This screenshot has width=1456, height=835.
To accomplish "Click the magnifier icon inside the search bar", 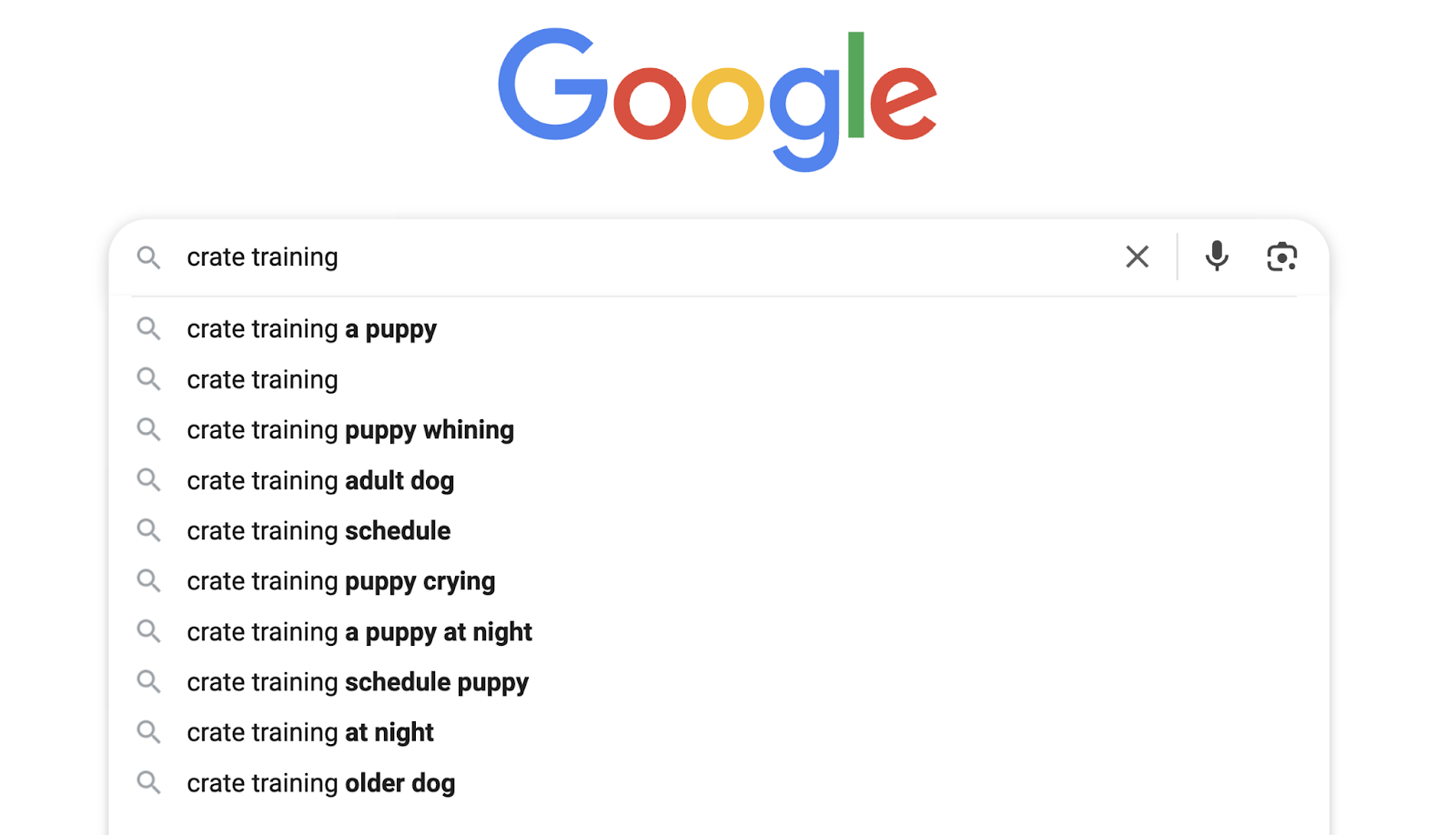I will [148, 257].
